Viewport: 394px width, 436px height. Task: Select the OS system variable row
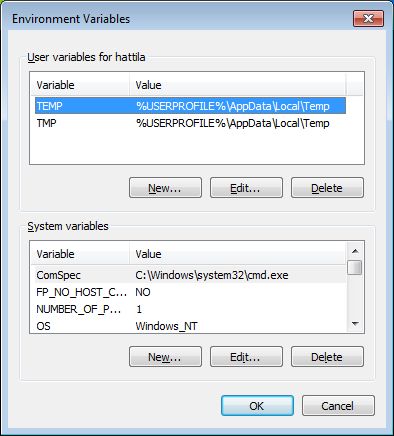click(x=188, y=326)
